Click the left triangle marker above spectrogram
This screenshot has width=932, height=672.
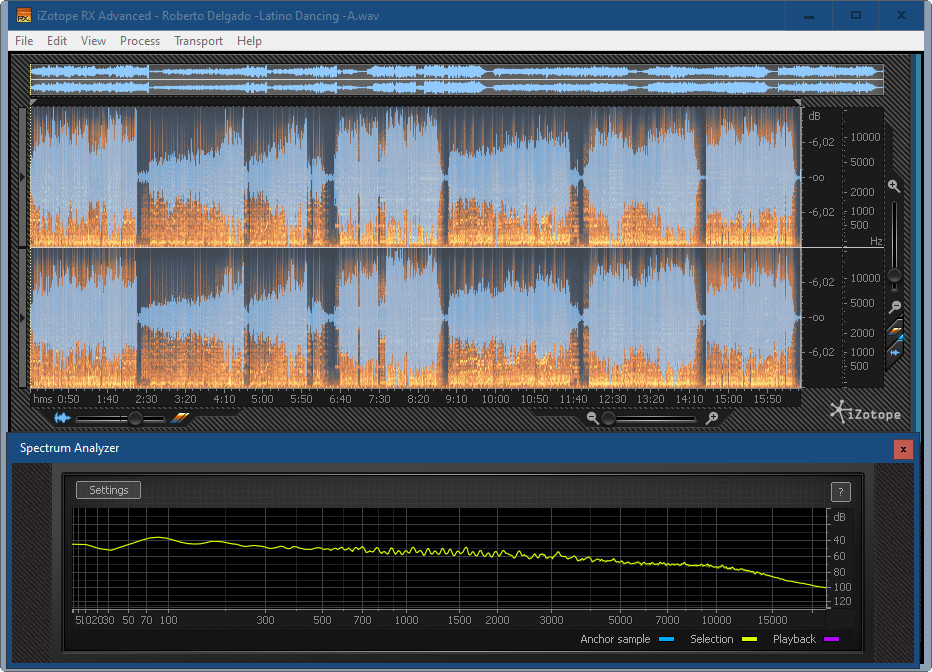click(x=34, y=102)
